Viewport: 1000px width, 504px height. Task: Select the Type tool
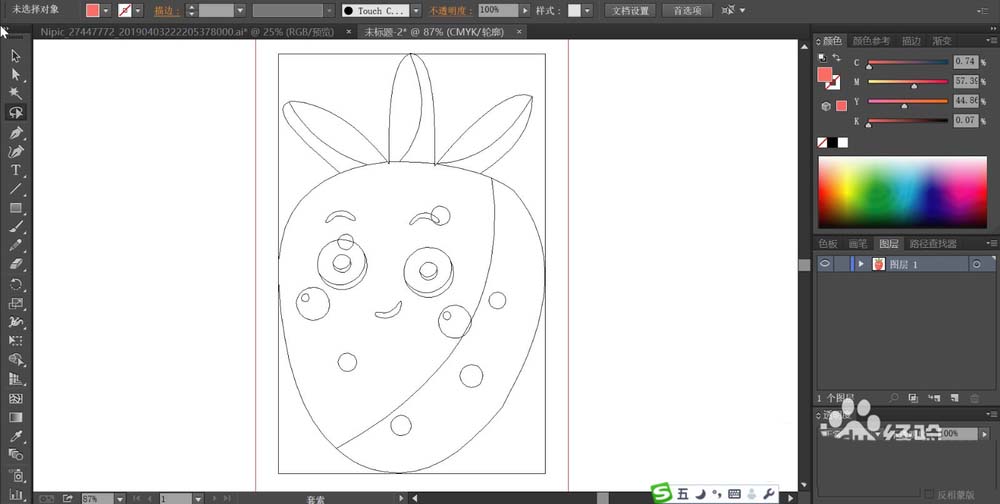pyautogui.click(x=16, y=170)
